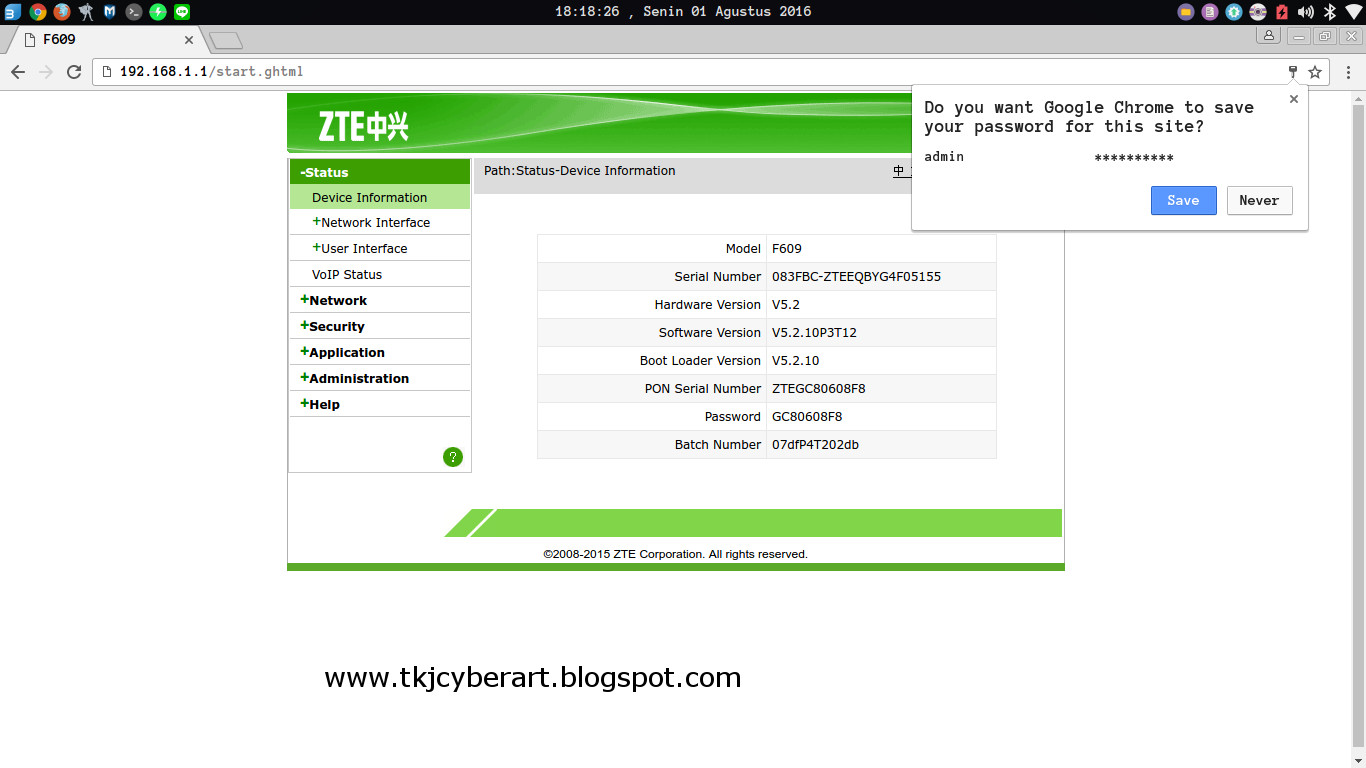The width and height of the screenshot is (1366, 768).
Task: Select software version V5.2.10P3T12
Action: (814, 333)
